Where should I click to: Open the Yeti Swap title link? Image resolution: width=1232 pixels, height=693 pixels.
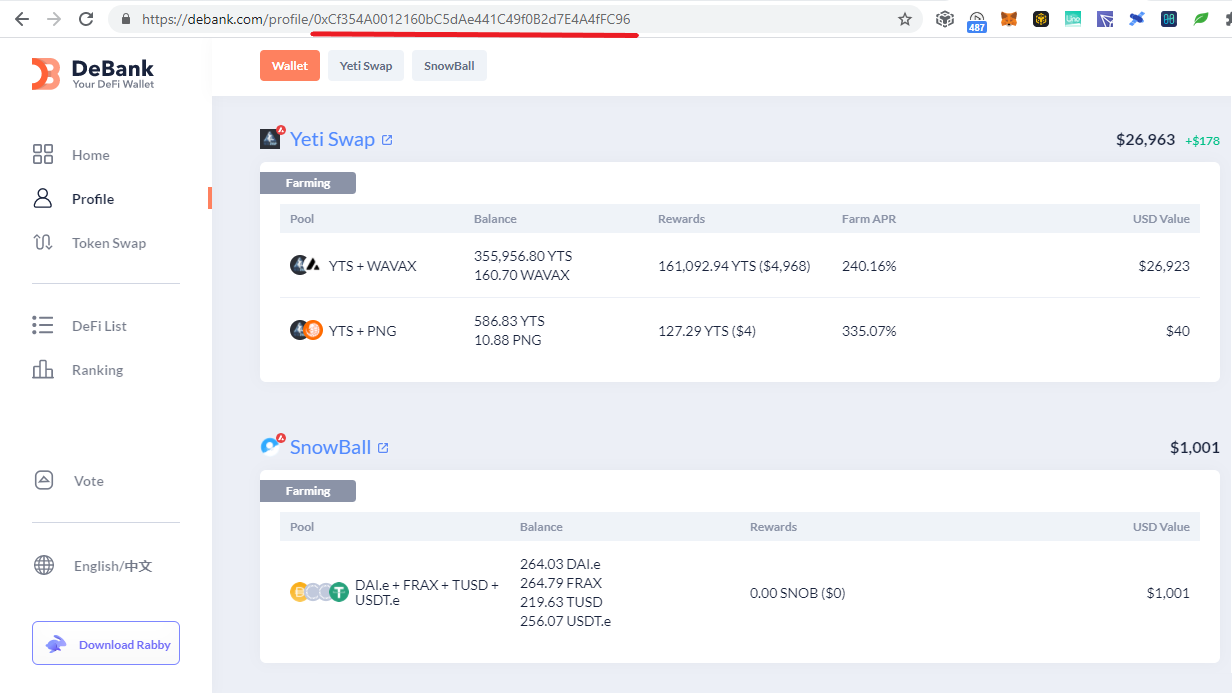333,139
